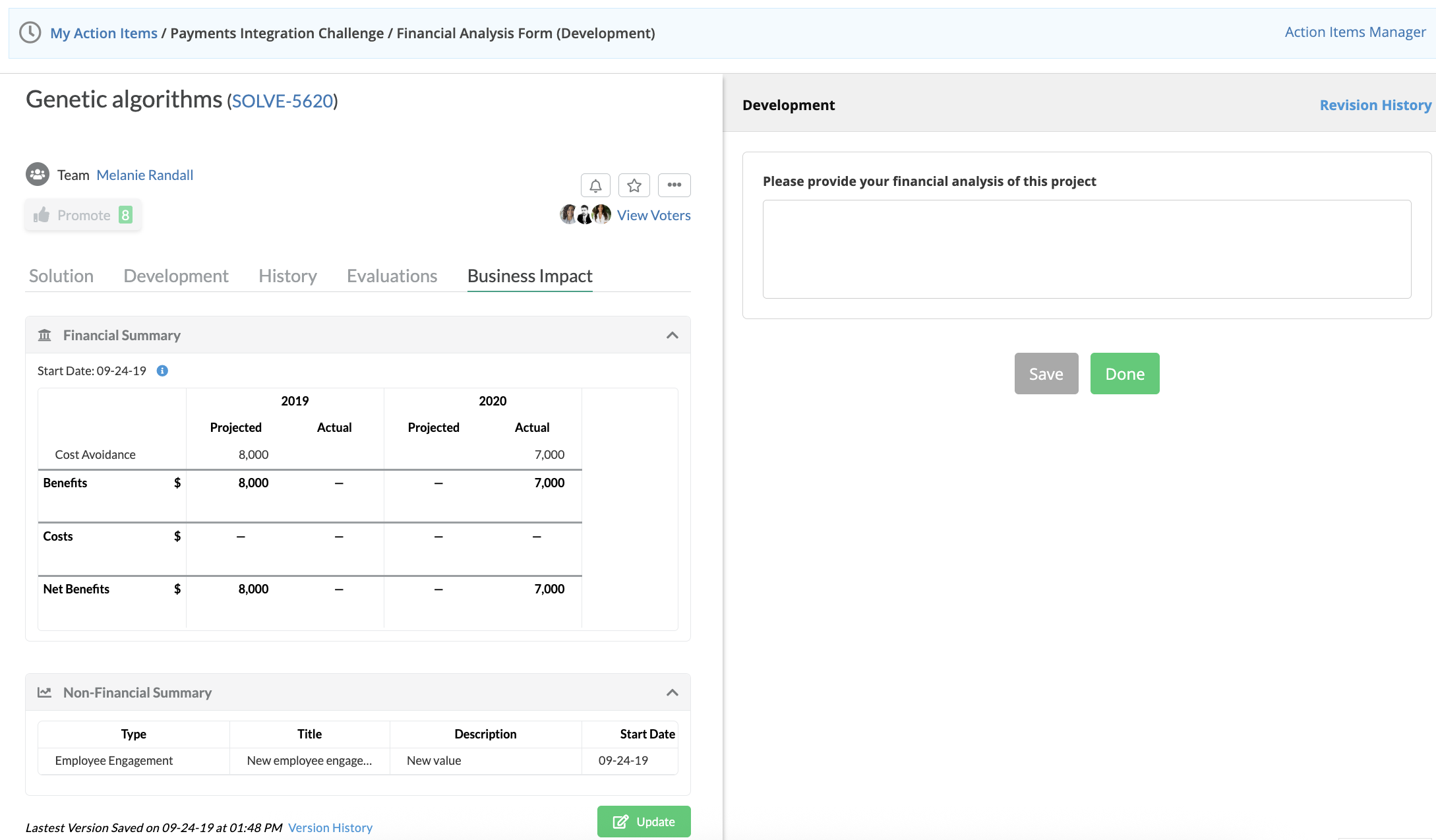Click the voter avatars thumbnail group

[585, 214]
